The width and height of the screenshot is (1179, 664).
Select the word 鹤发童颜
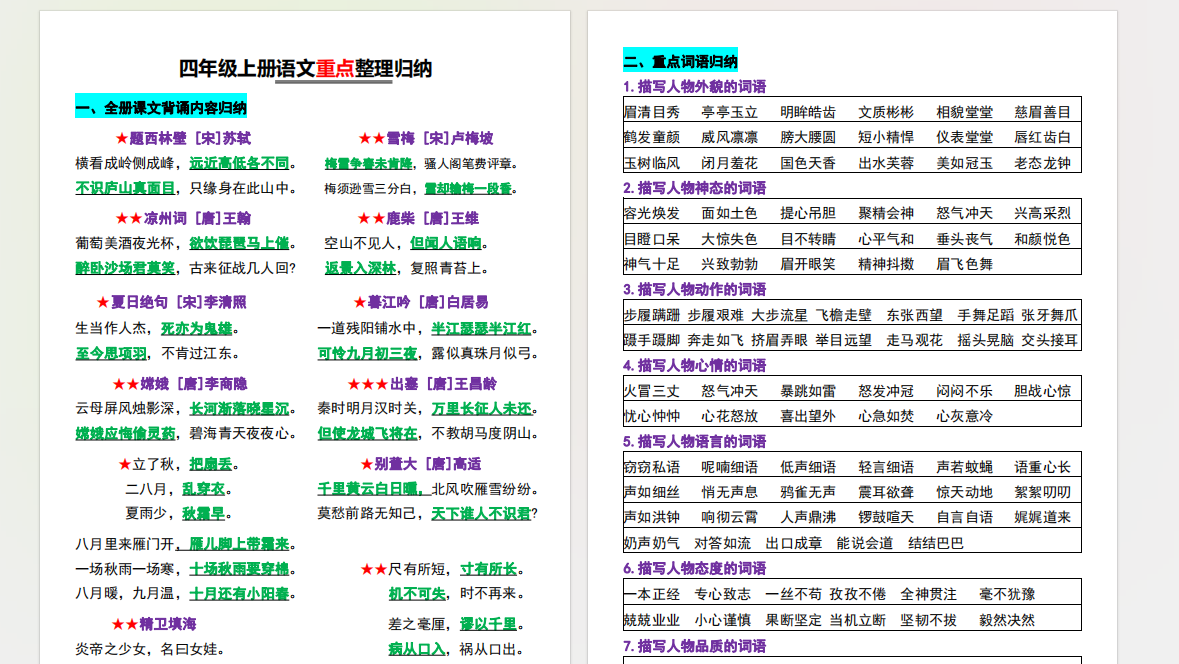click(x=652, y=138)
